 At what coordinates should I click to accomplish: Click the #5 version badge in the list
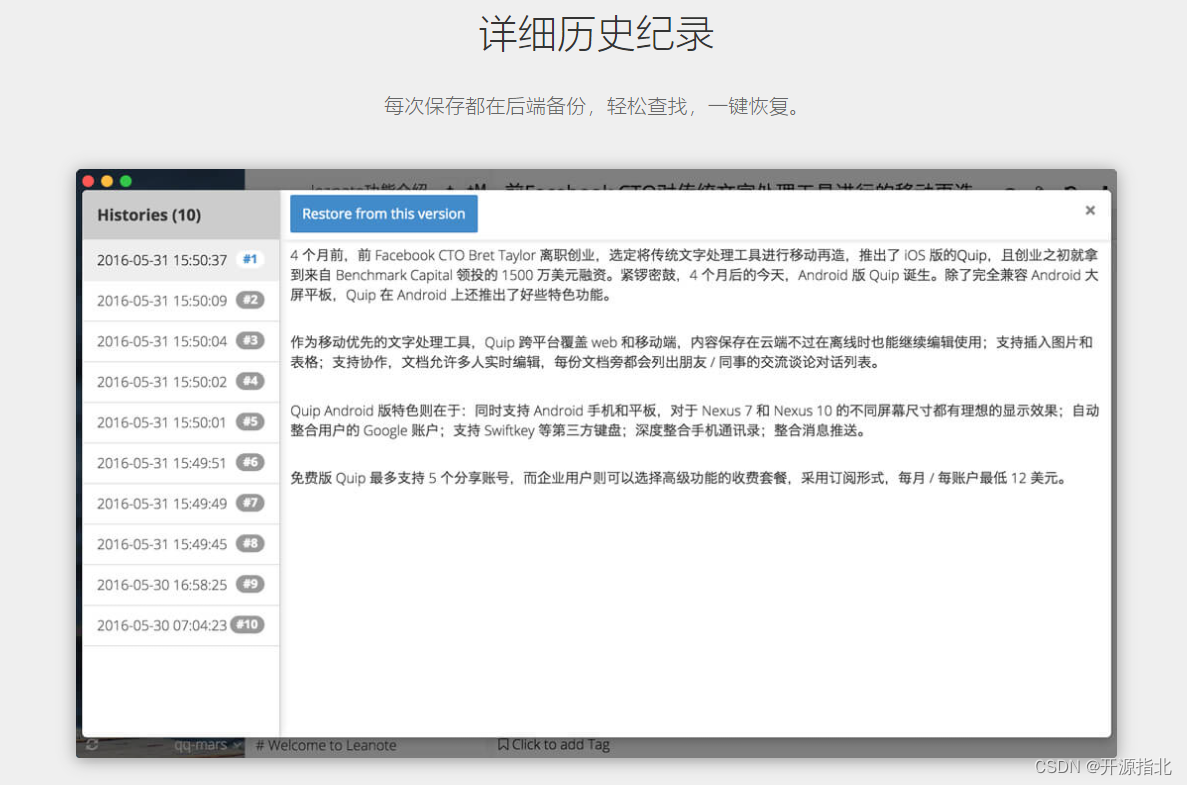click(251, 422)
